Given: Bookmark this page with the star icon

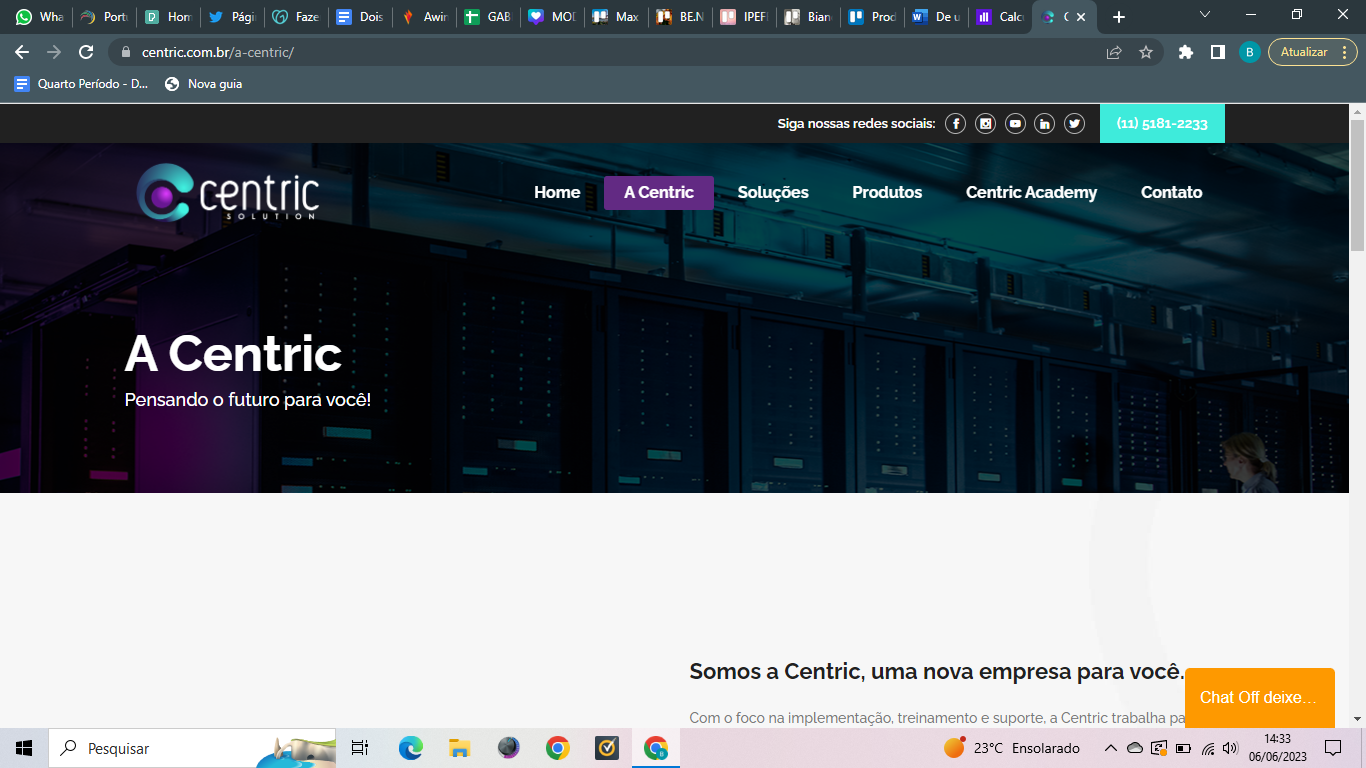Looking at the screenshot, I should 1146,52.
